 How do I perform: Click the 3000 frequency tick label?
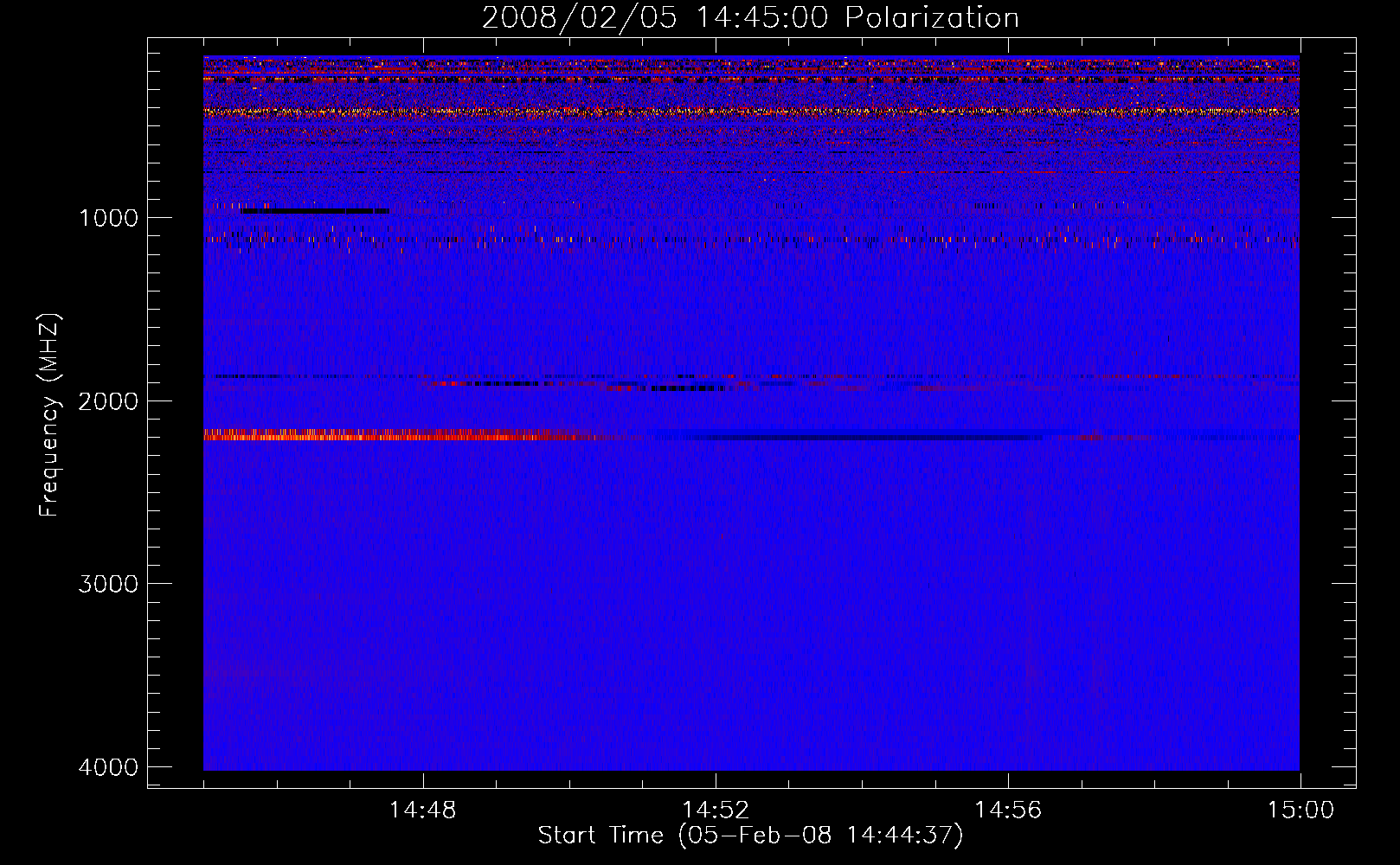click(x=108, y=584)
